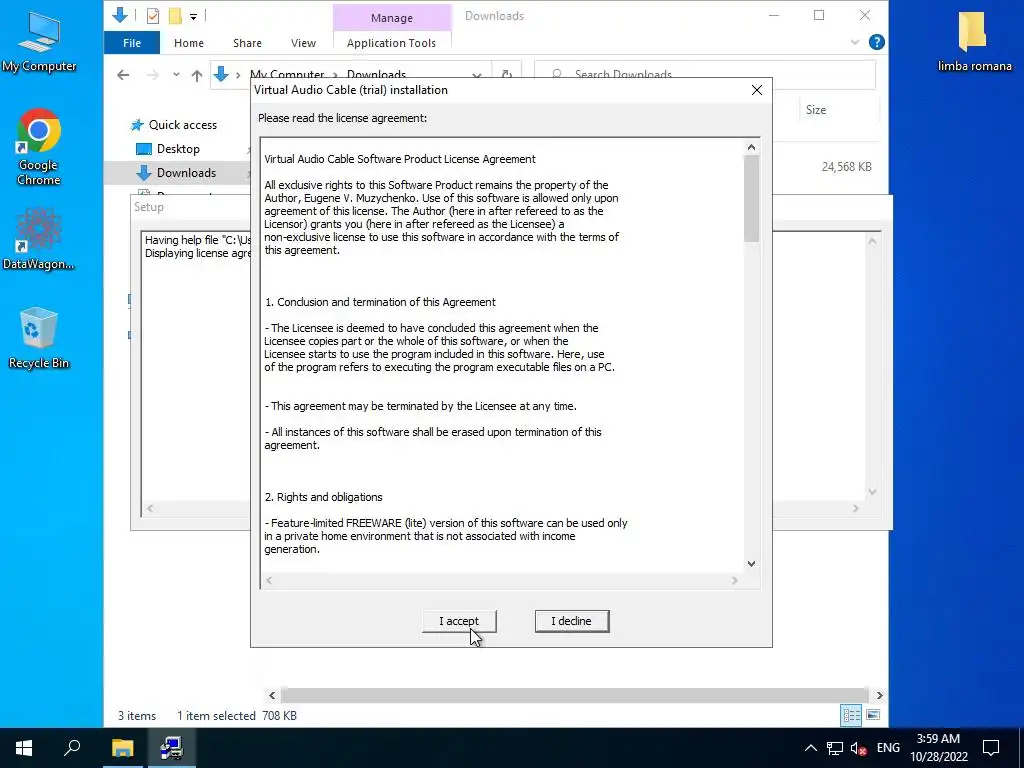Open Recycle Bin desktop icon

pyautogui.click(x=39, y=338)
